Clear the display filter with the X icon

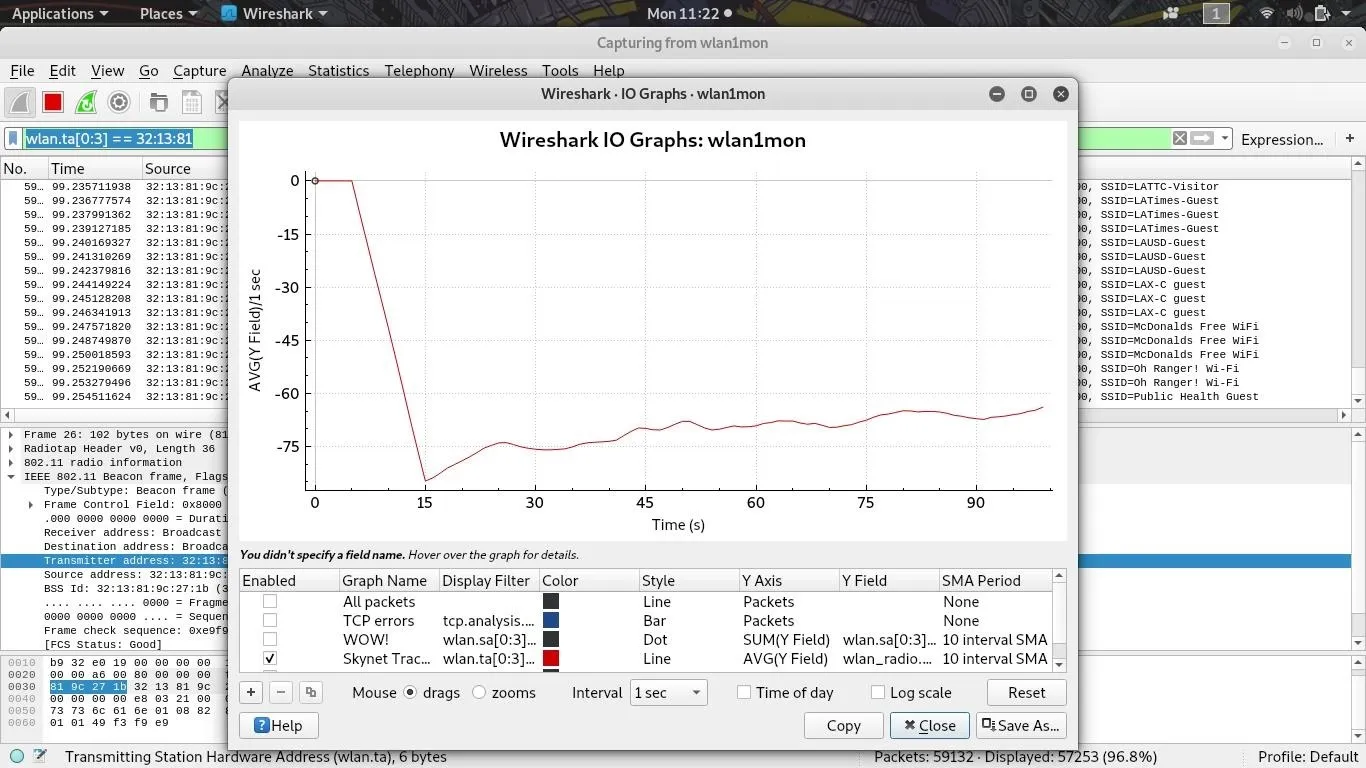tap(1180, 139)
